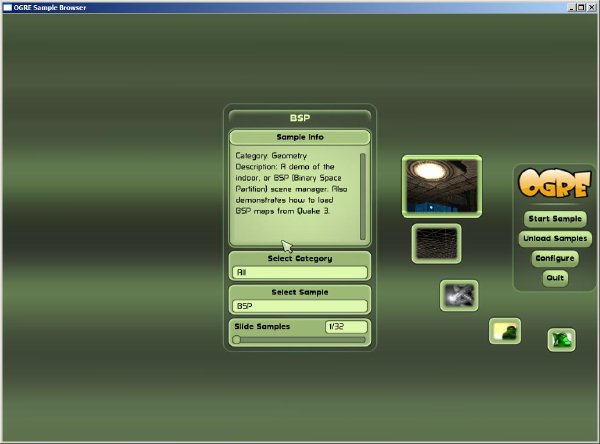The width and height of the screenshot is (600, 444).
Task: Click the Slide Samples slider track
Action: click(300, 340)
